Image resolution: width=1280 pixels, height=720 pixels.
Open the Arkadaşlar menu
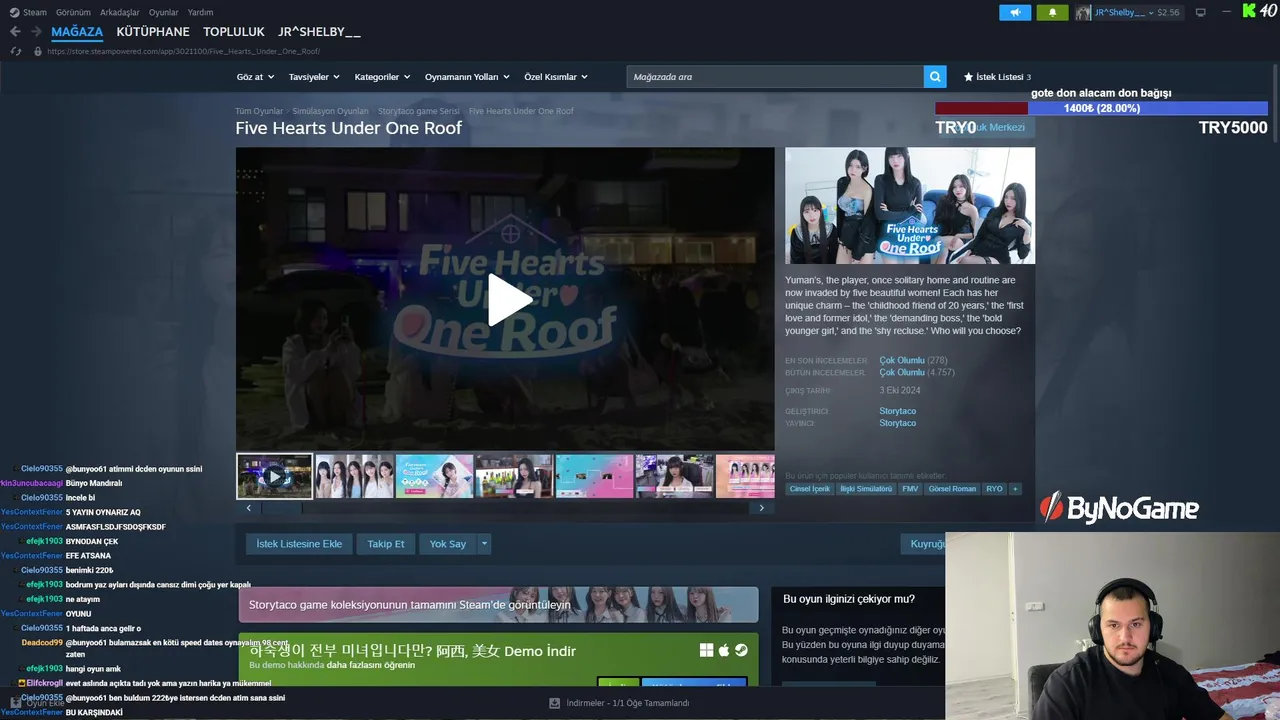pyautogui.click(x=120, y=13)
